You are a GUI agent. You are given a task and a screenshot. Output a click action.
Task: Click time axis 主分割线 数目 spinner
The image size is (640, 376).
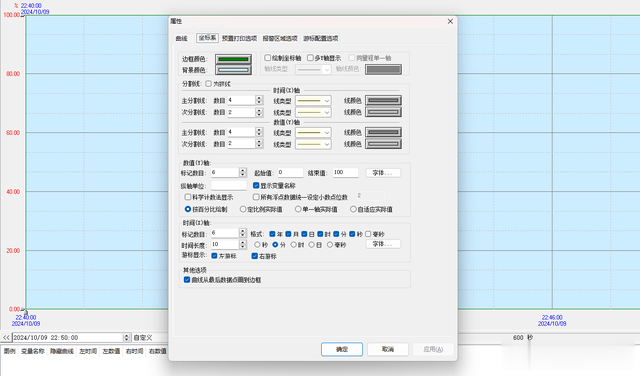[x=259, y=100]
